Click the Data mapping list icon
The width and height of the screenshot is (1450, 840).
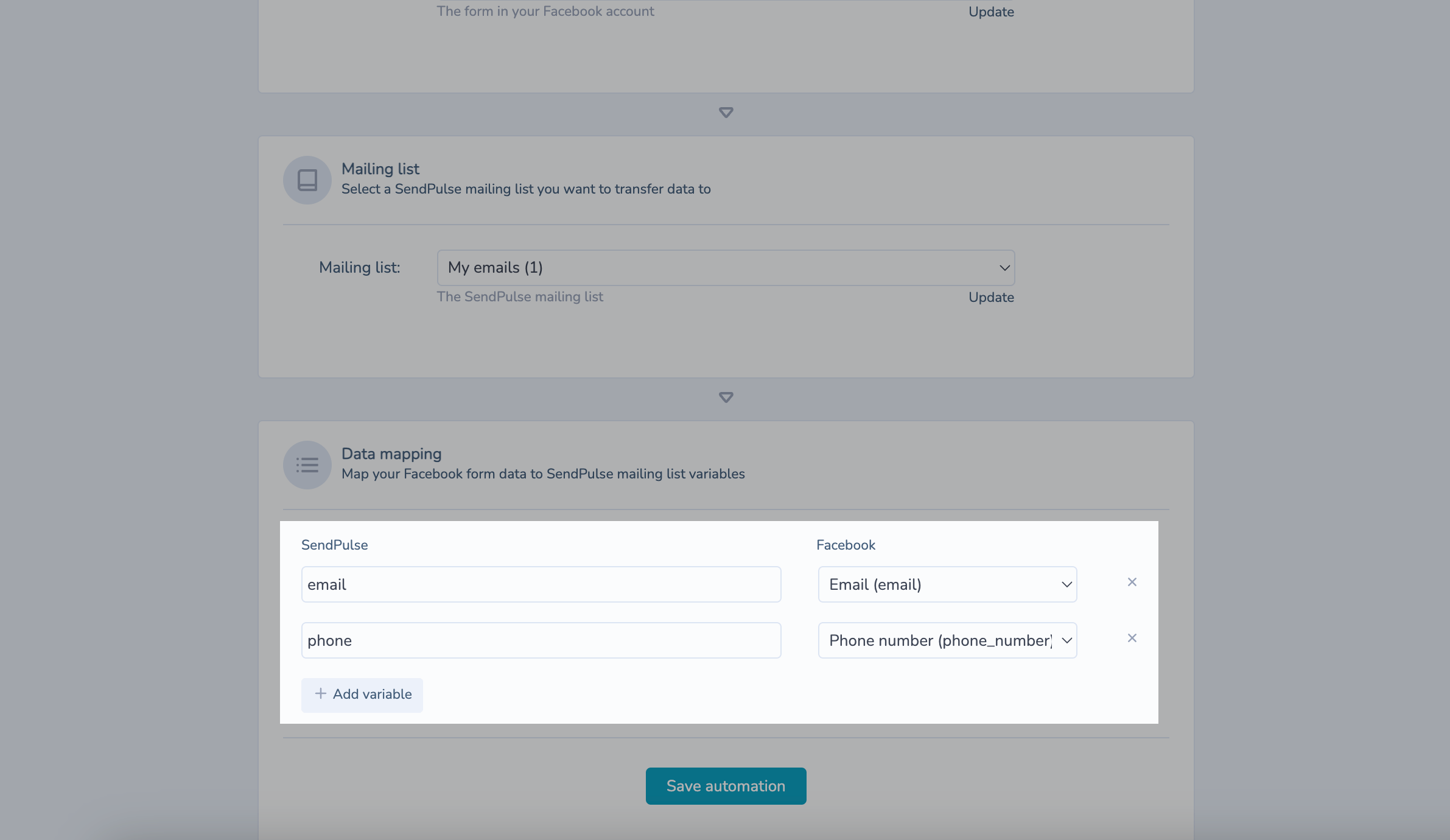coord(307,465)
